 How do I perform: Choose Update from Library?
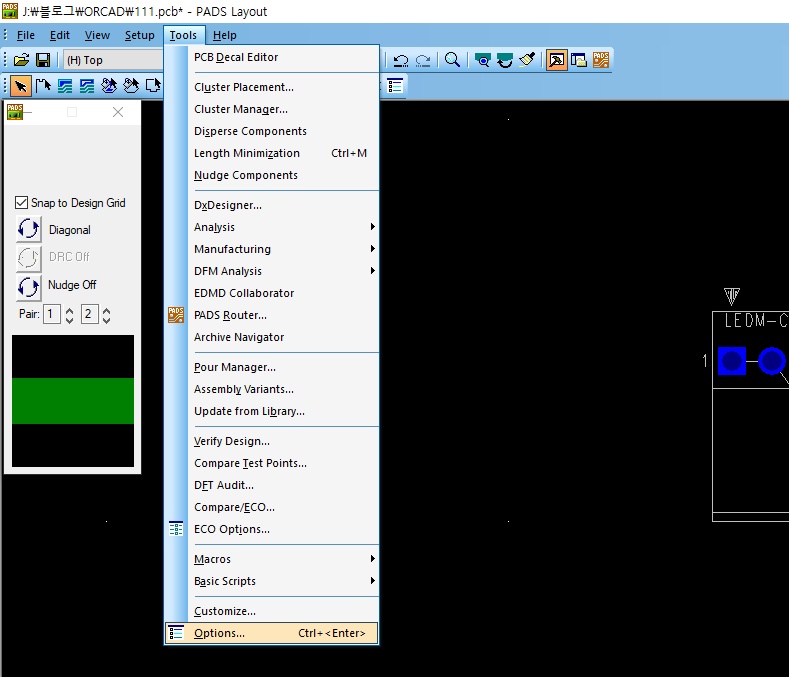pos(285,411)
